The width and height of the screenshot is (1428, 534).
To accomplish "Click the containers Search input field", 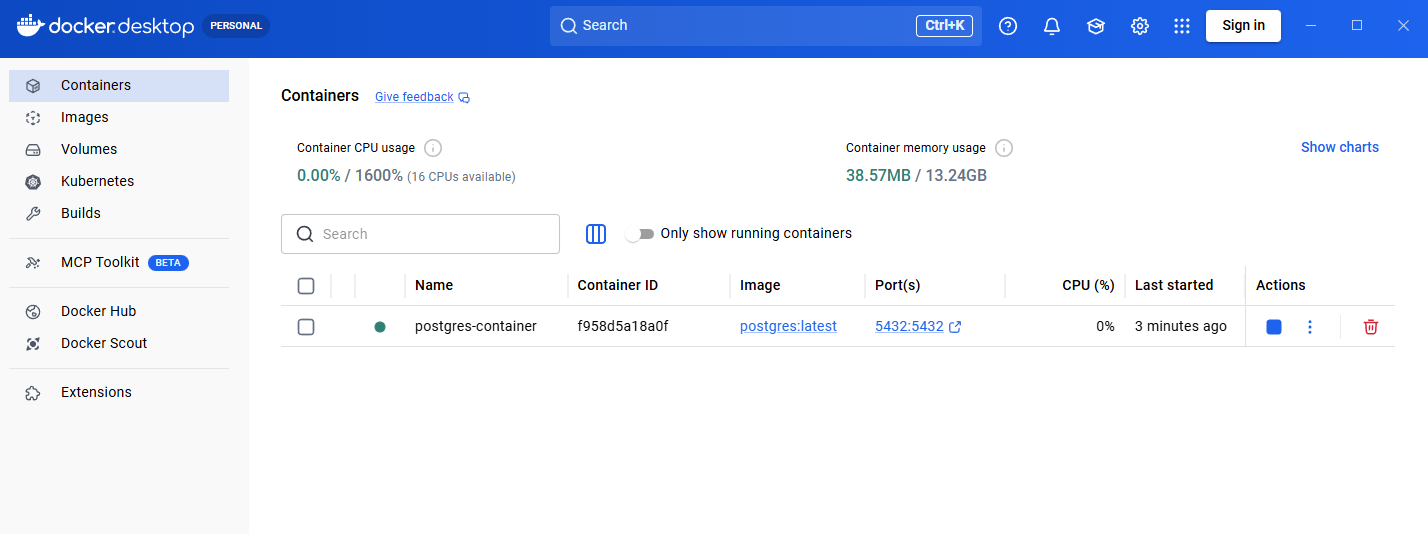I will click(x=420, y=234).
